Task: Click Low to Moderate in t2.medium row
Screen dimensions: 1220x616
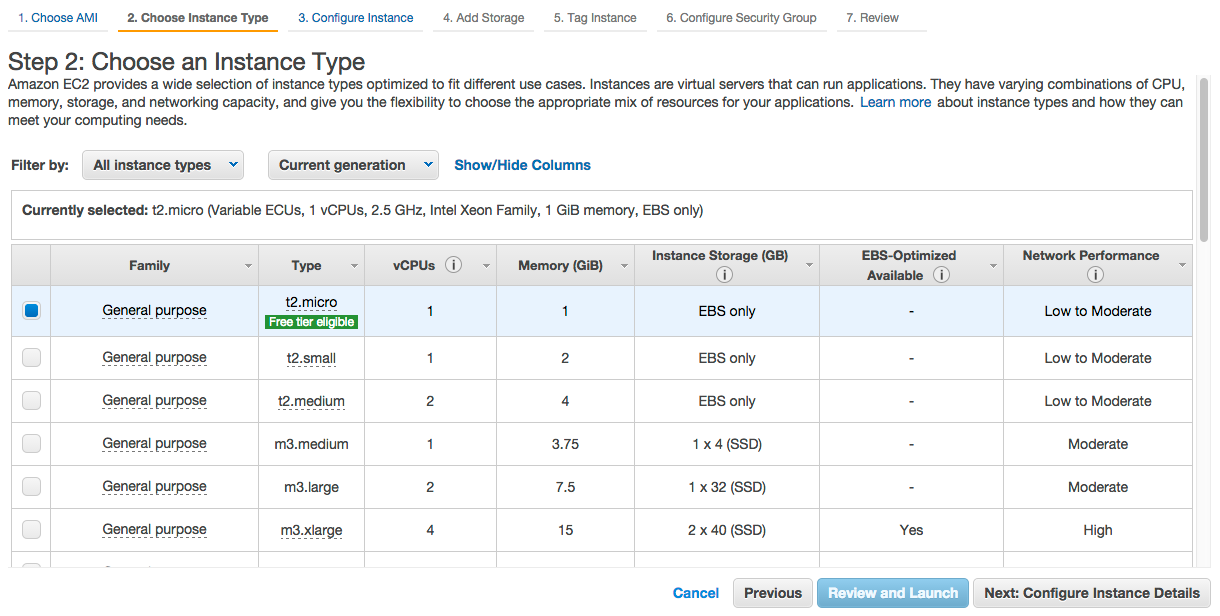Action: pyautogui.click(x=1098, y=401)
